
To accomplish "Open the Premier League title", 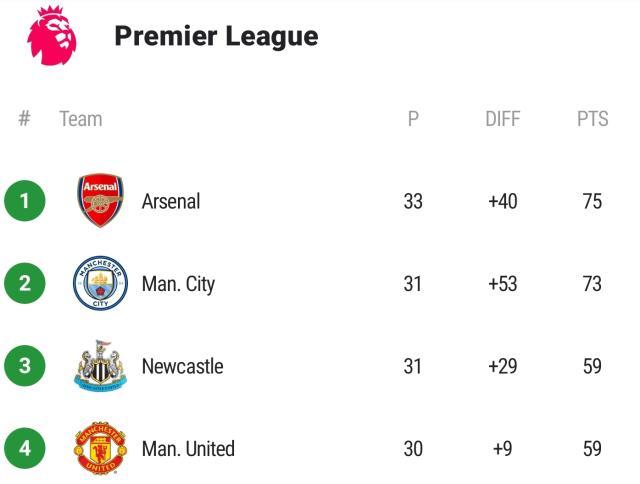I will tap(216, 36).
